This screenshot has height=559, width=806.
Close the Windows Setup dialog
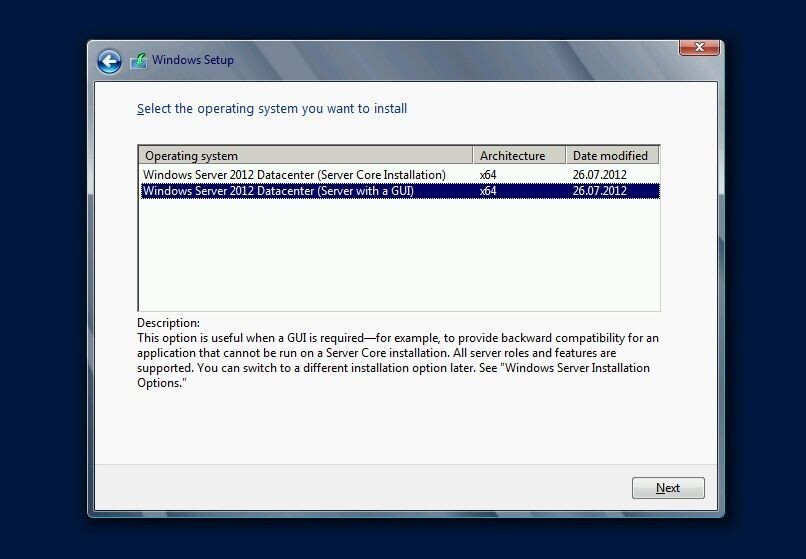click(699, 47)
